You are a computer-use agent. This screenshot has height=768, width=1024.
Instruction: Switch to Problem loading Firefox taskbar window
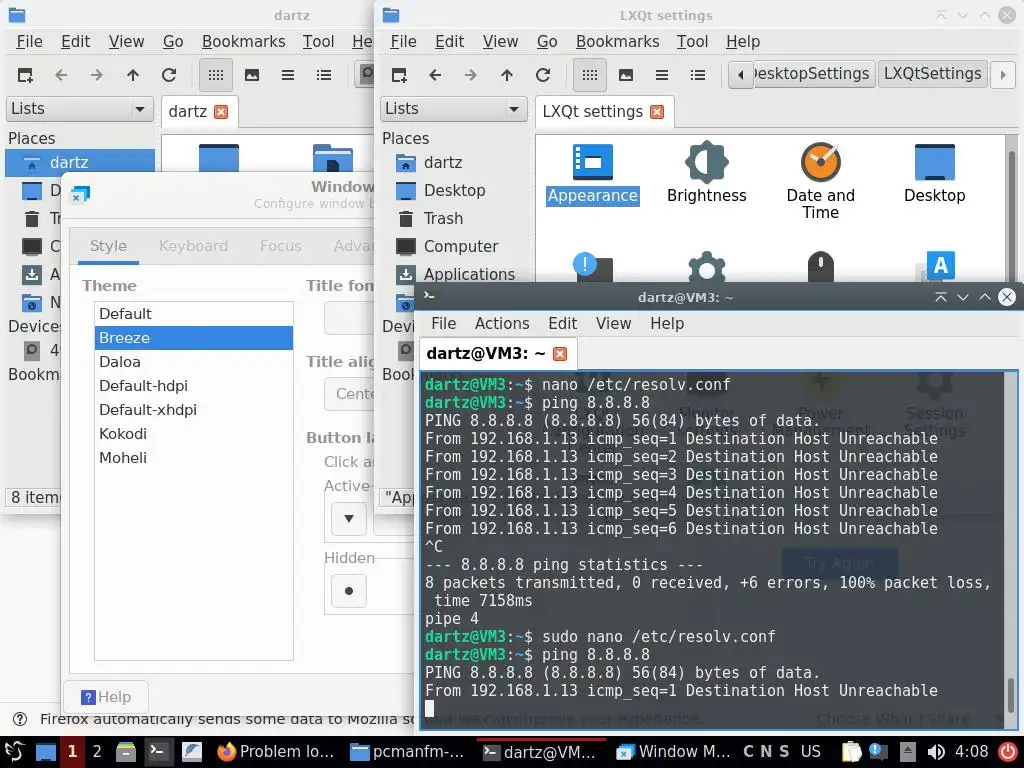(276, 752)
